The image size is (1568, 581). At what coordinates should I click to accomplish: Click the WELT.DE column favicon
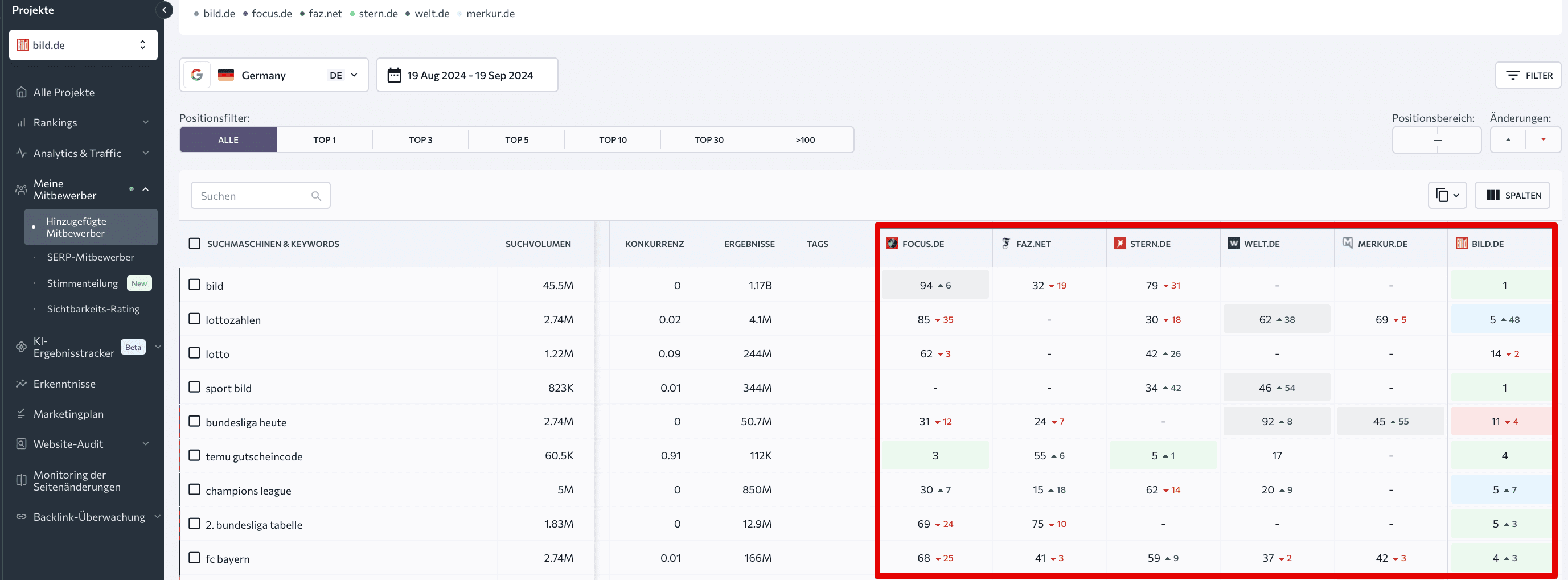(1234, 244)
